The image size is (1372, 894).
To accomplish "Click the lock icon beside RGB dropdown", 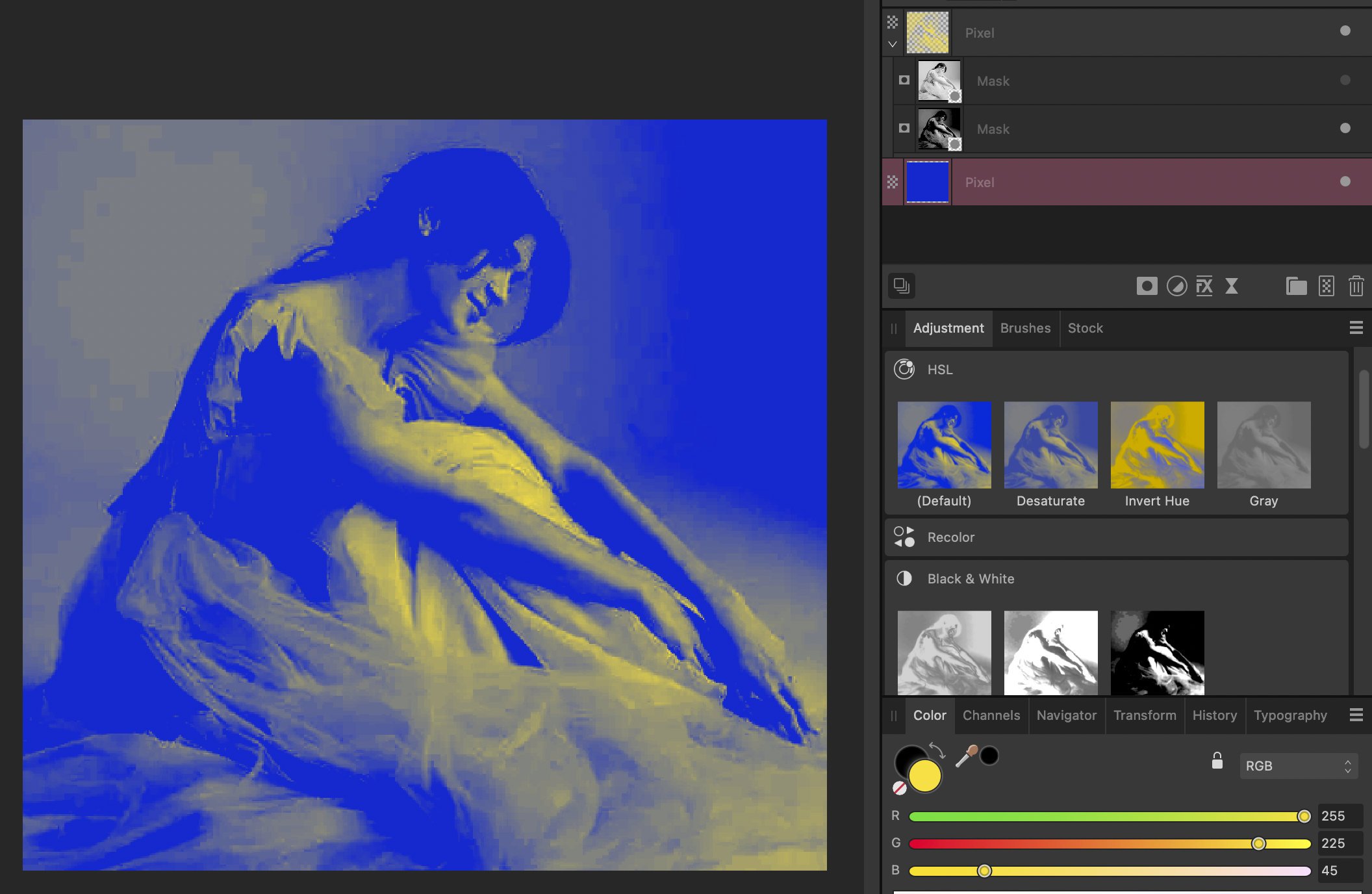I will coord(1217,760).
